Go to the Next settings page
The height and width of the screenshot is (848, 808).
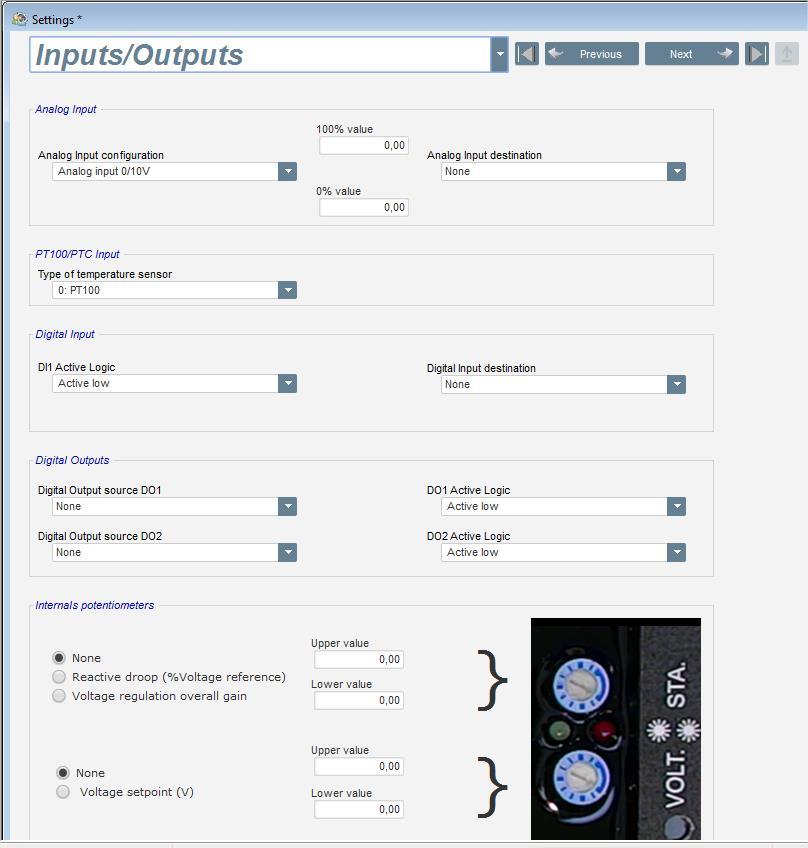692,54
